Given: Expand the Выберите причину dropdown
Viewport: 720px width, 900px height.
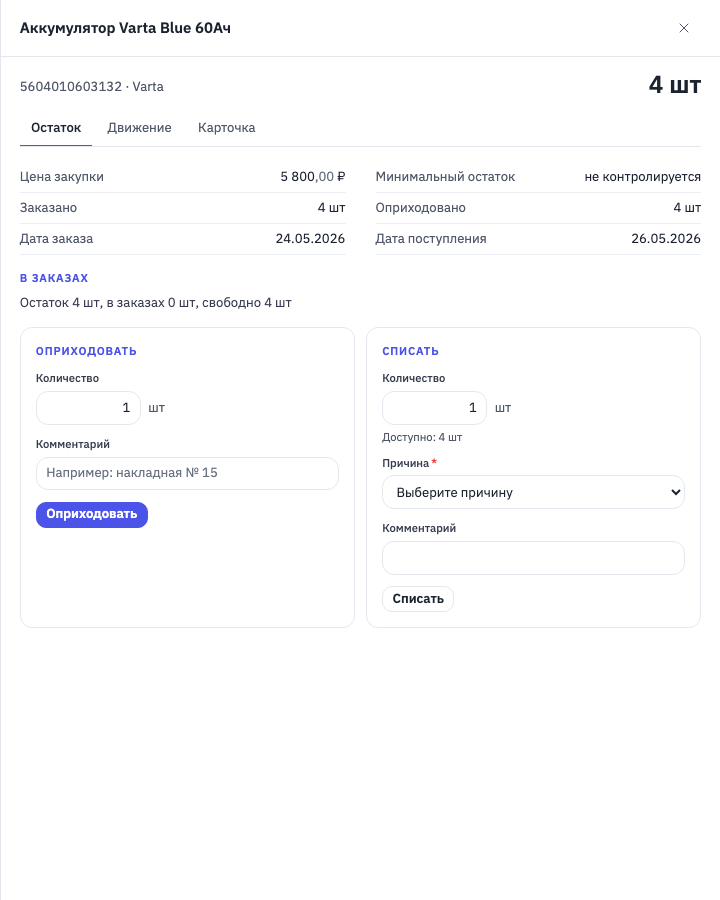Looking at the screenshot, I should pyautogui.click(x=533, y=492).
